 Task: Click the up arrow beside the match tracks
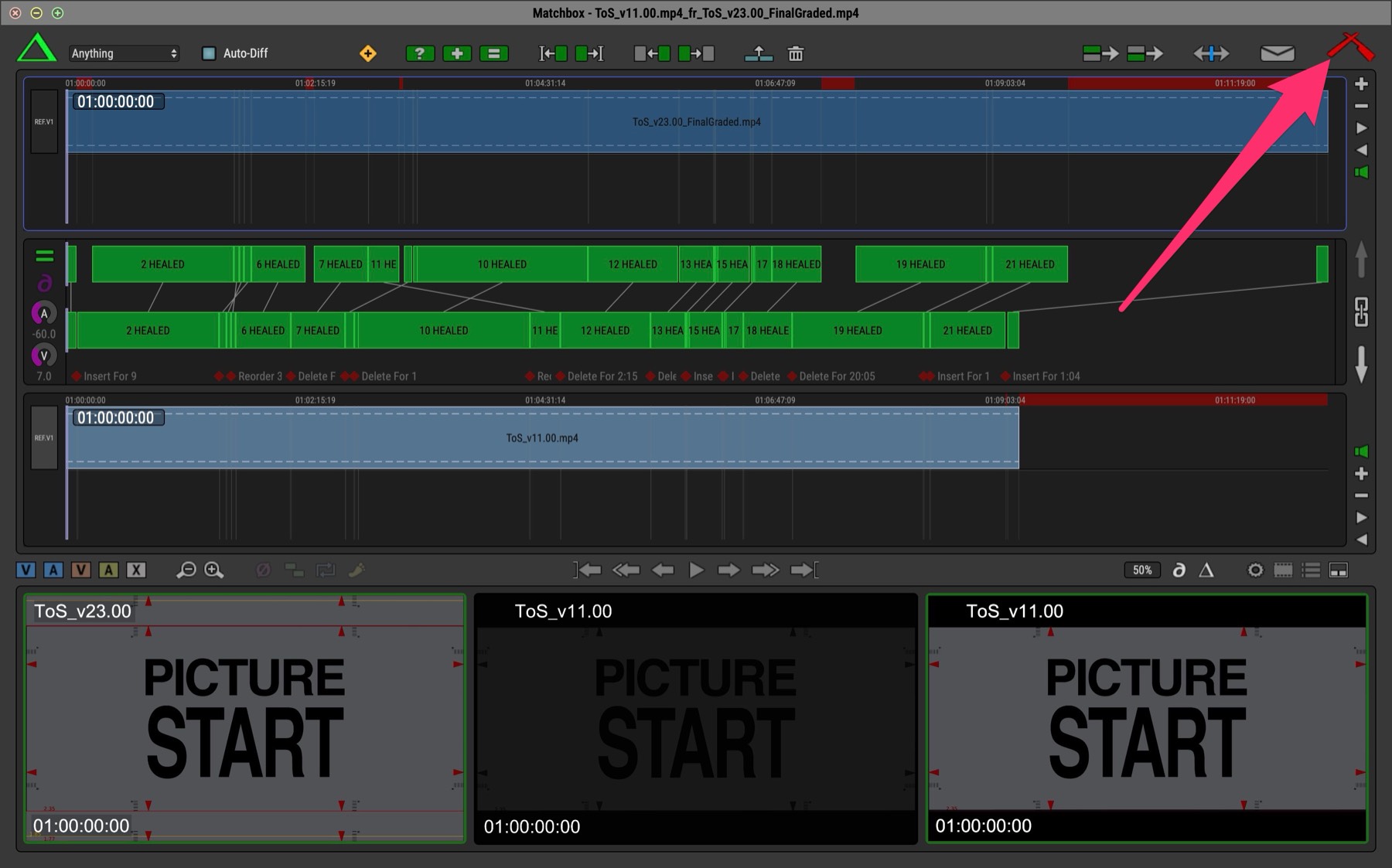tap(1362, 259)
